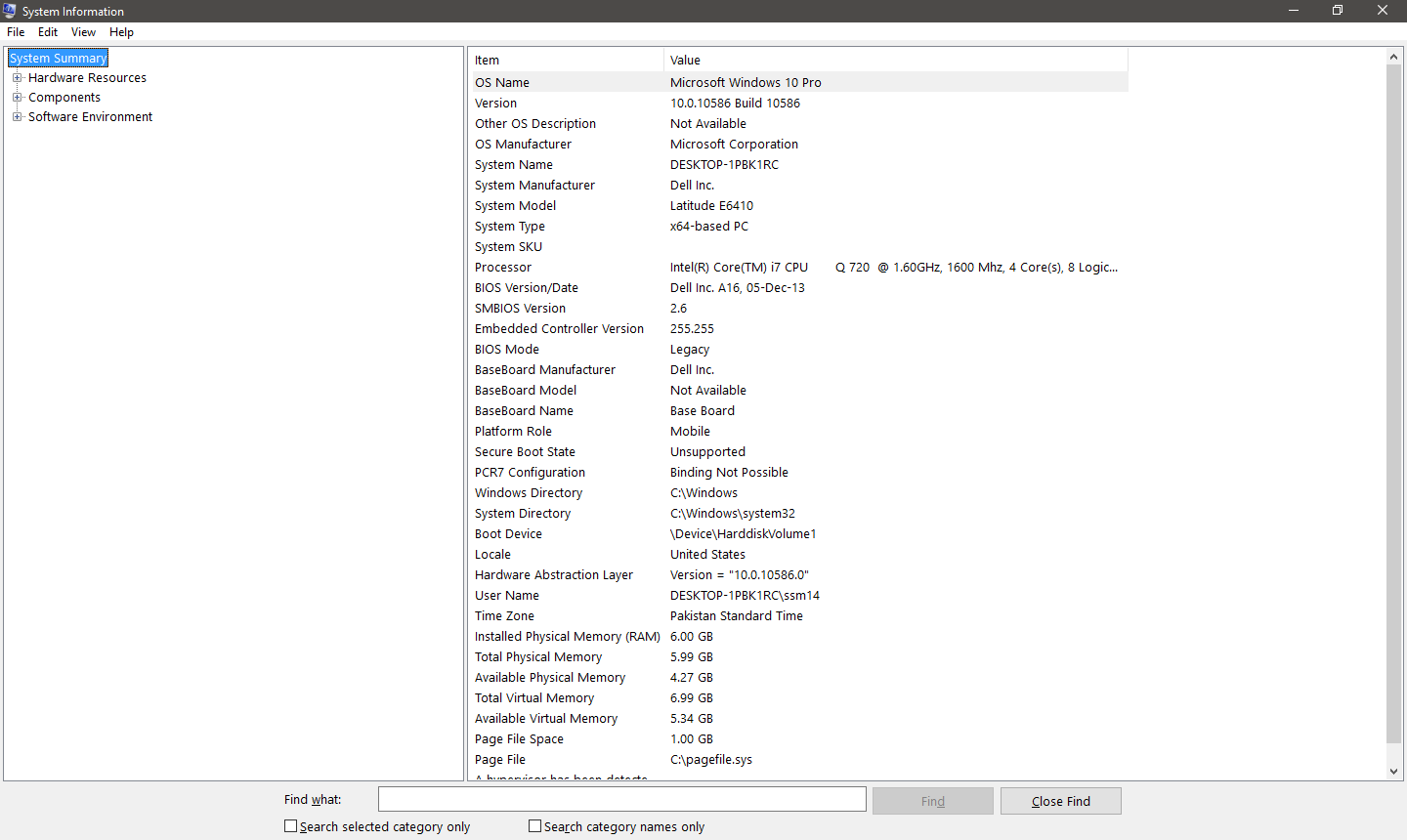The image size is (1407, 840).
Task: Click the C:\pagefile.sys value
Action: click(x=711, y=759)
